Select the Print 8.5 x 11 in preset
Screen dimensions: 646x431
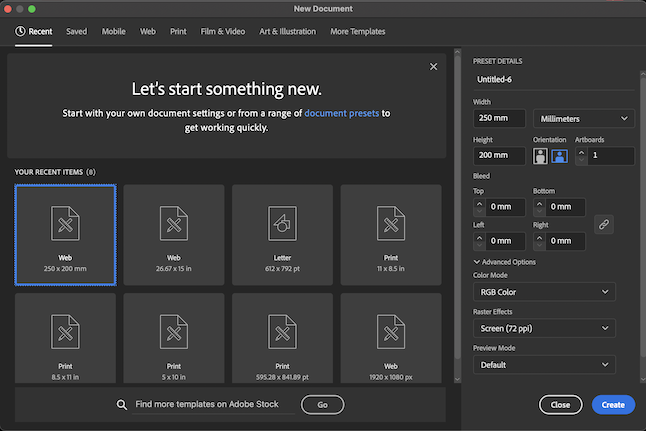66,338
